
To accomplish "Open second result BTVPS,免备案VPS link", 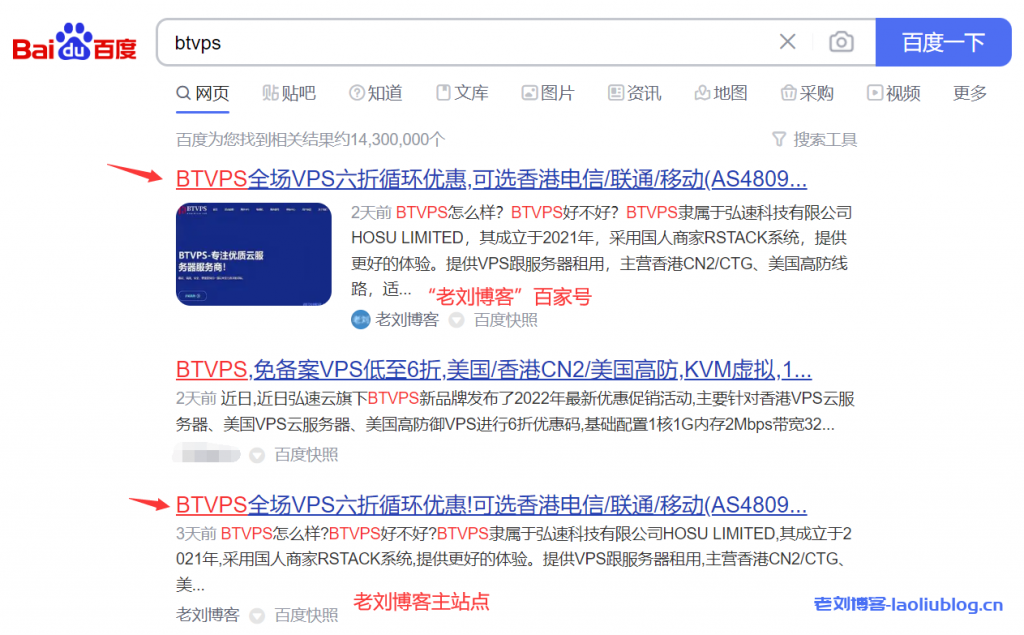I will click(x=493, y=369).
